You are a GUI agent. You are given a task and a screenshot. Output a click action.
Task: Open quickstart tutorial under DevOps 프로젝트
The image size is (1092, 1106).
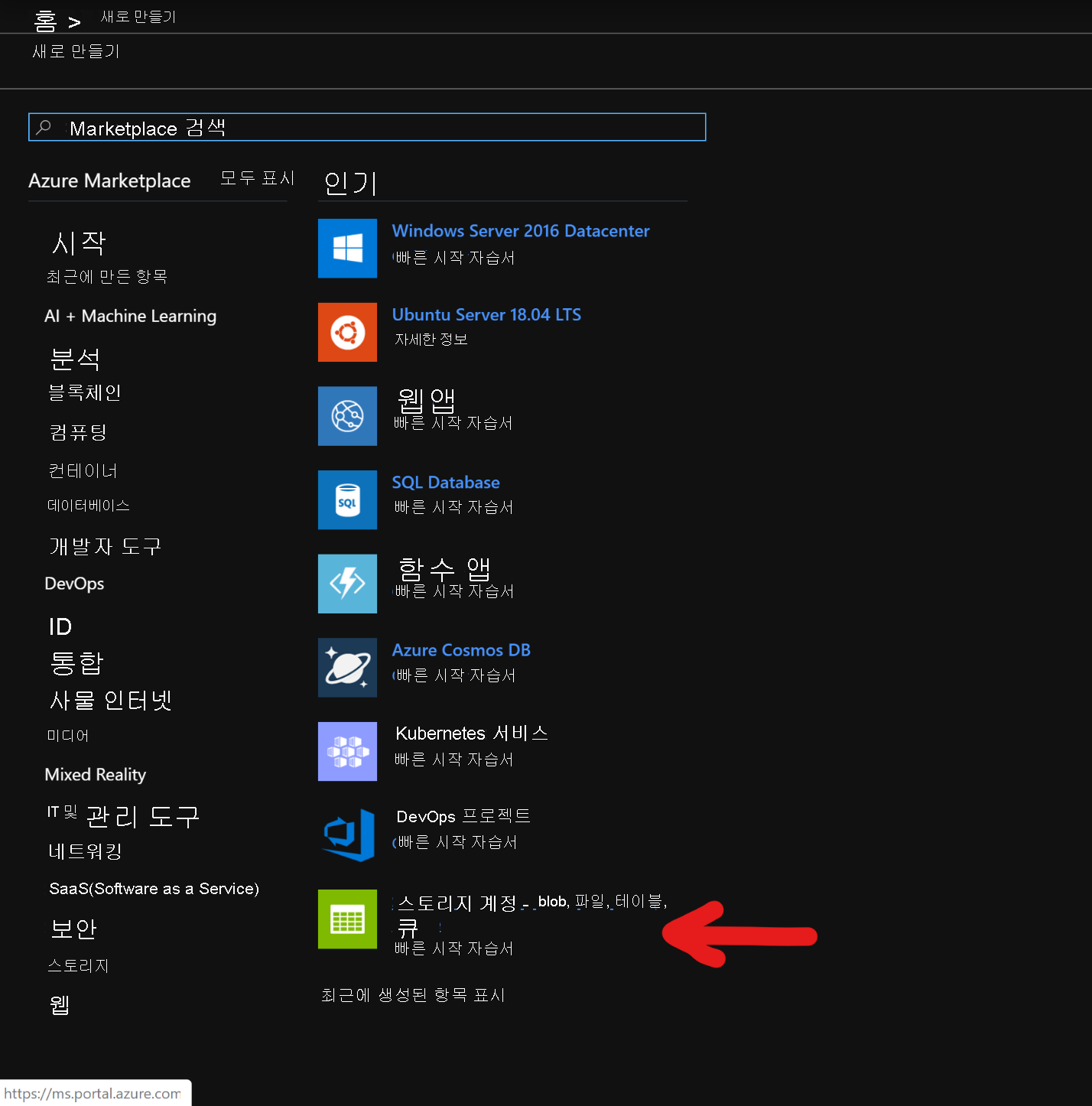coord(457,842)
